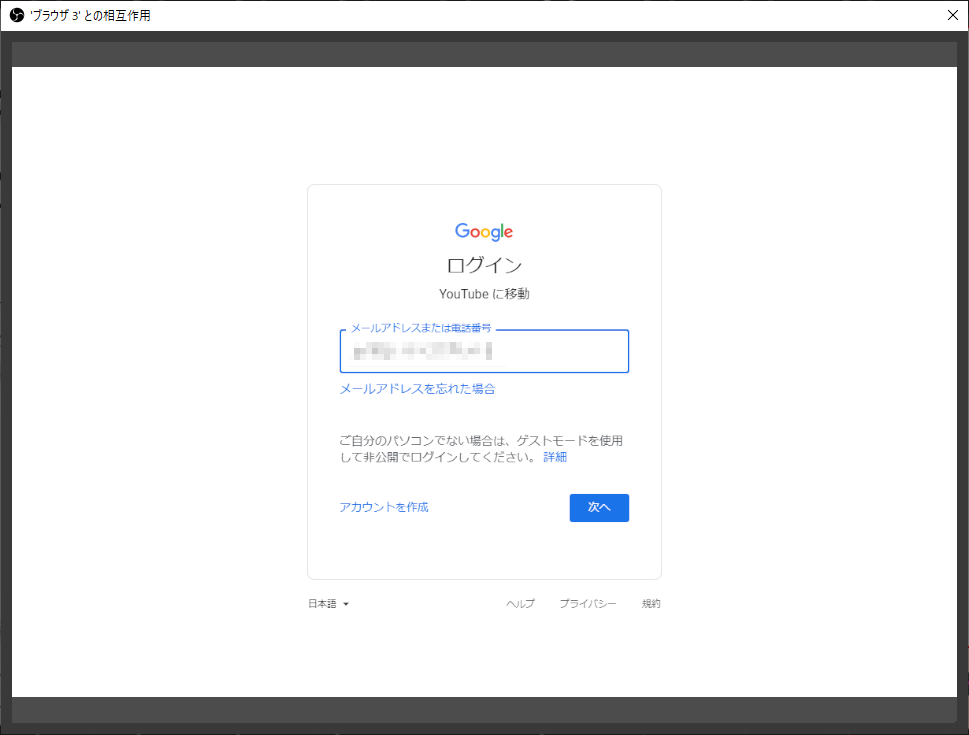Viewport: 969px width, 735px height.
Task: Click 詳細 to learn about guest mode
Action: (556, 456)
